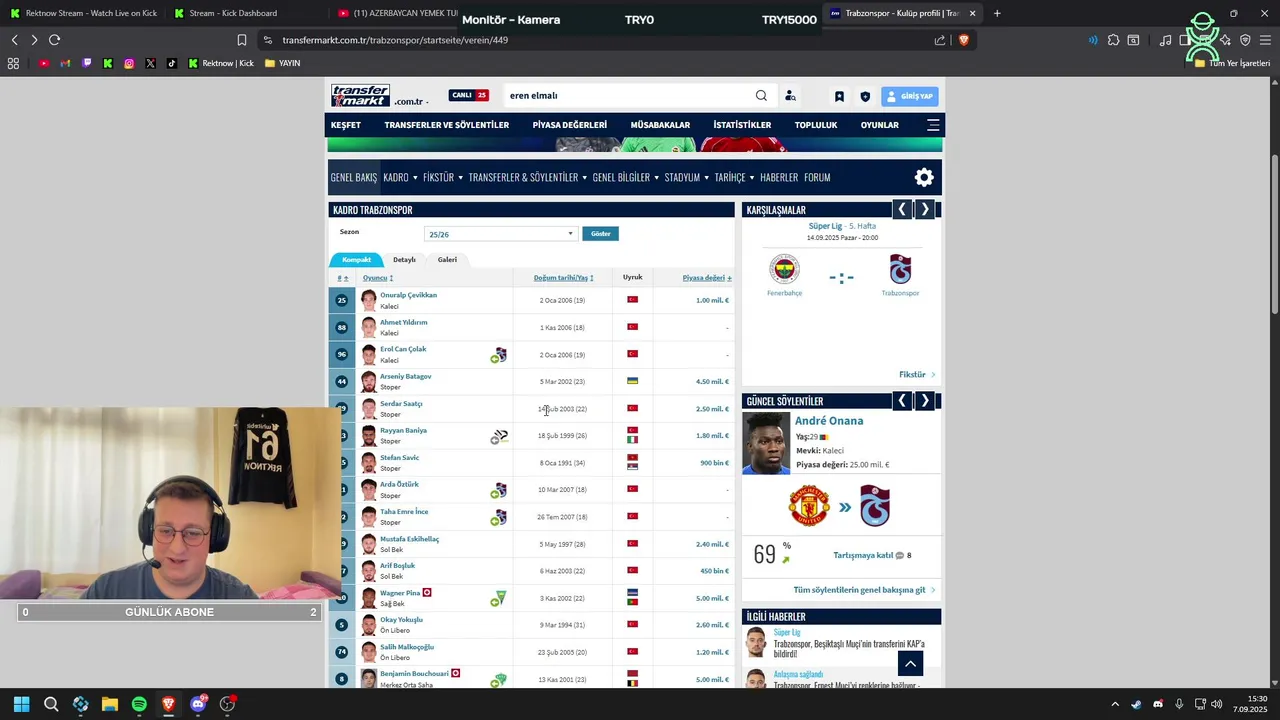This screenshot has height=720, width=1280.
Task: Switch to Stream - Kick Dashboard browser tab
Action: 232,13
